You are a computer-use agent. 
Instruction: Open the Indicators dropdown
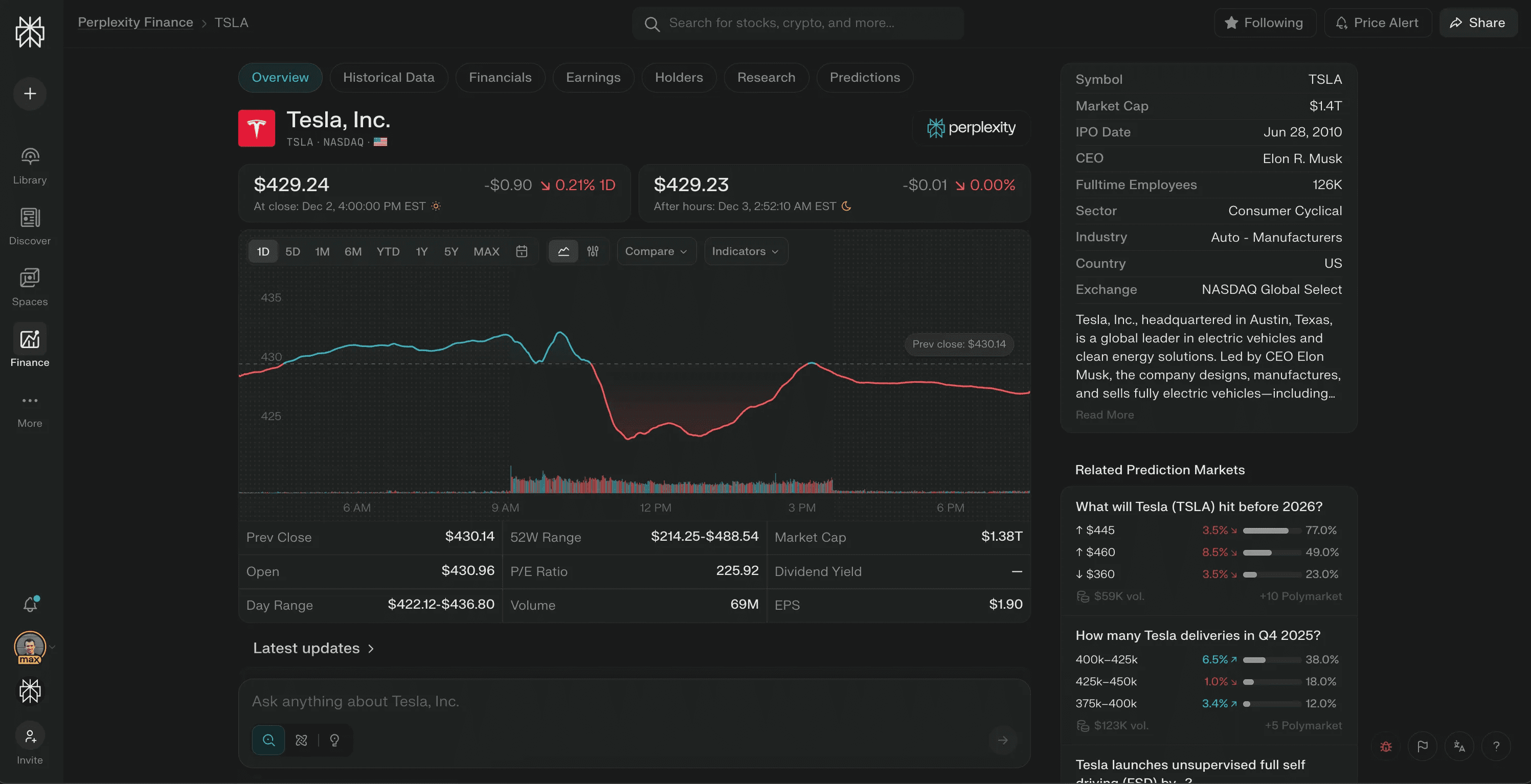745,251
